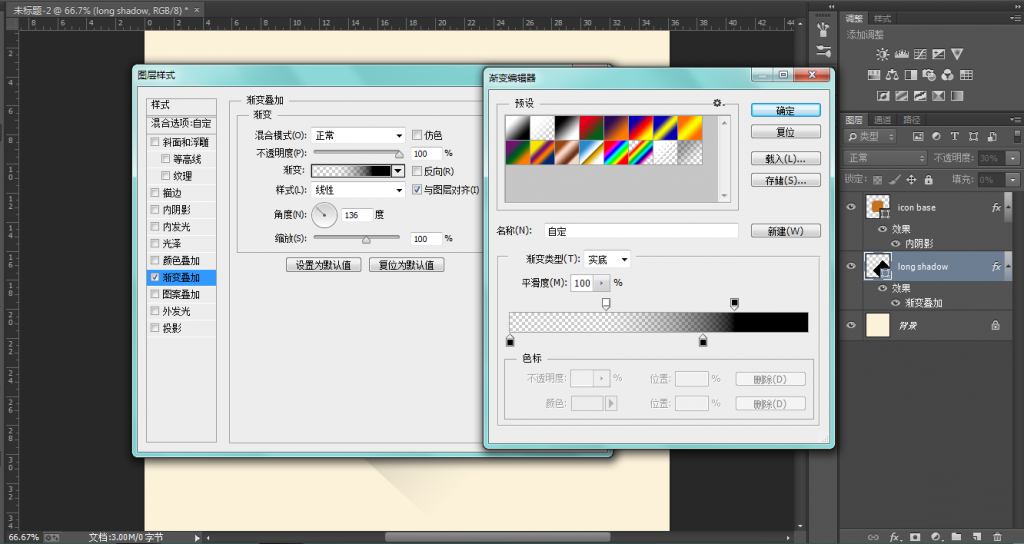The width and height of the screenshot is (1024, 544).
Task: Click the fx icon on icon base layer
Action: point(996,208)
